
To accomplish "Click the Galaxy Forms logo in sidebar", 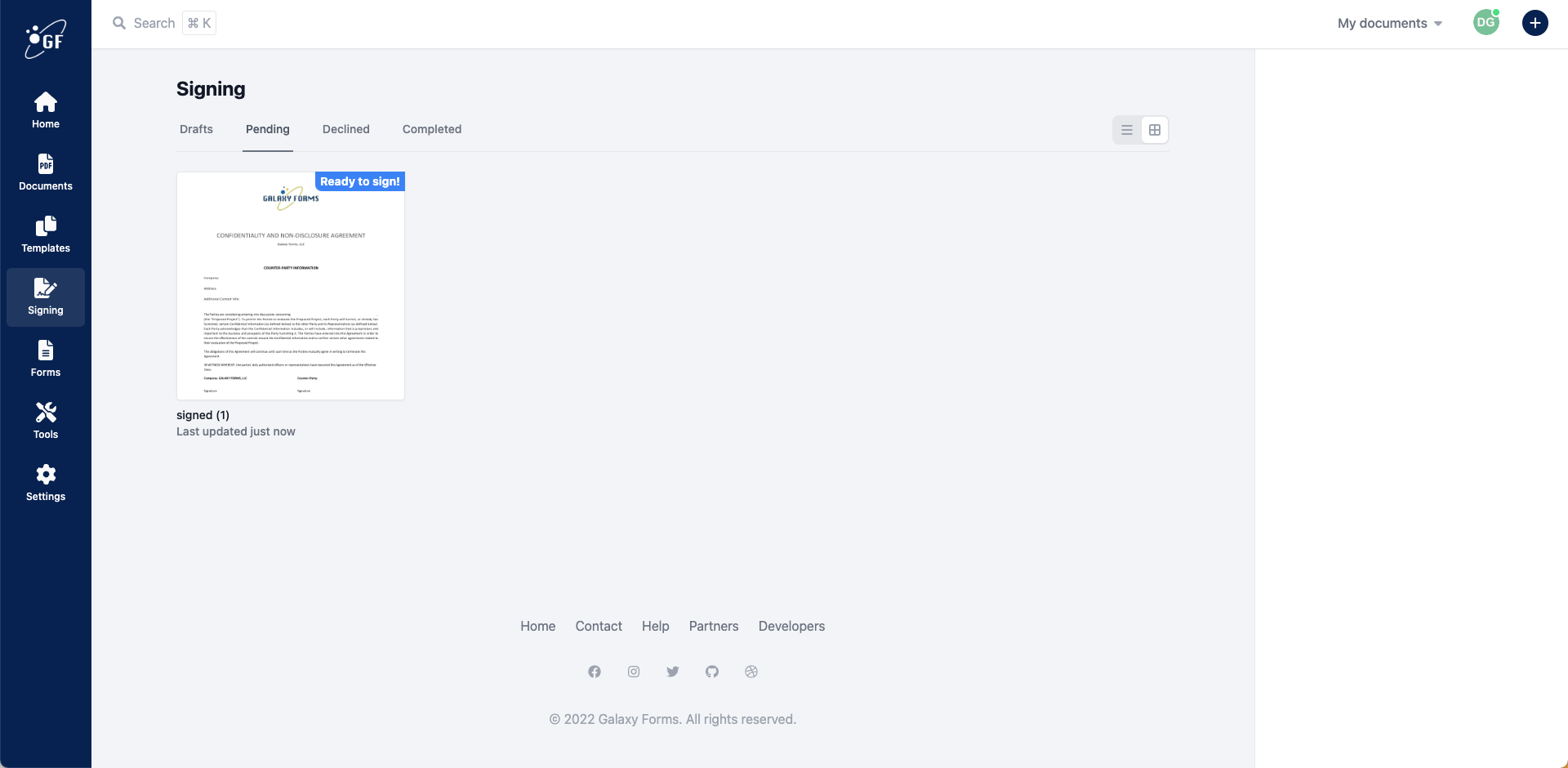I will point(46,38).
